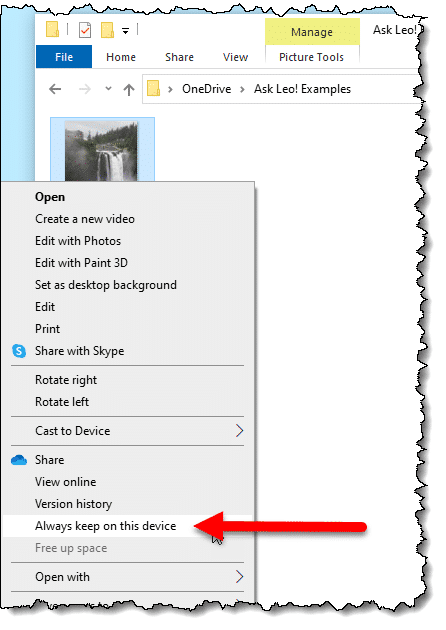Click the Properties checkmark quick access icon
The width and height of the screenshot is (446, 630).
click(x=85, y=30)
